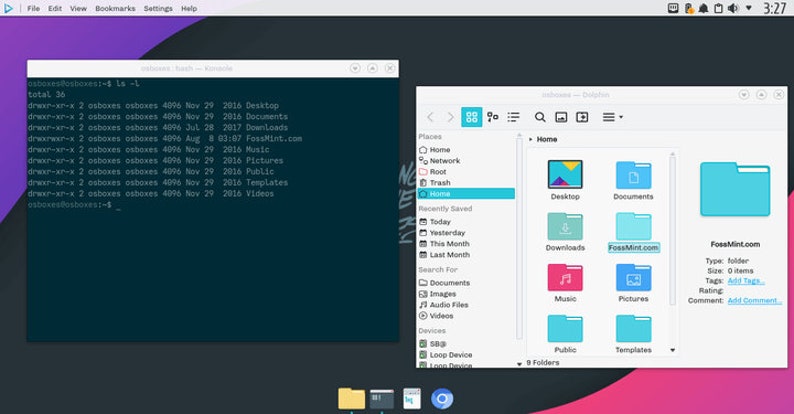The width and height of the screenshot is (794, 414).
Task: Click the file view vertical scrollbar
Action: coord(672,230)
